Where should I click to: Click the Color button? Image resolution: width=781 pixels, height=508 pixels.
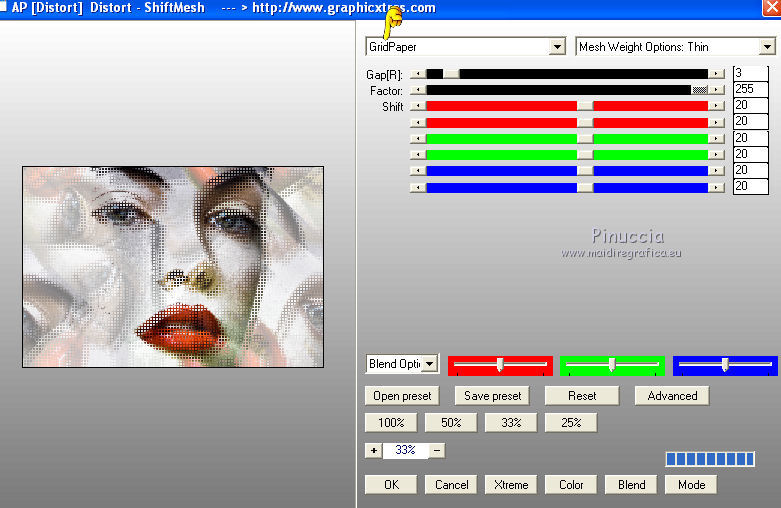(571, 485)
